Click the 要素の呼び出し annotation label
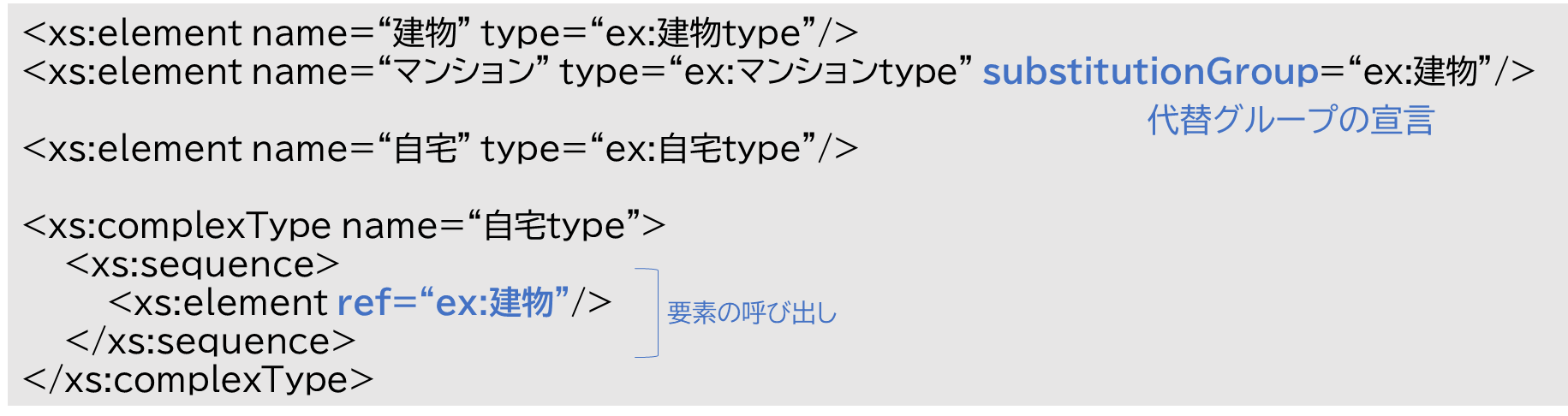 752,313
